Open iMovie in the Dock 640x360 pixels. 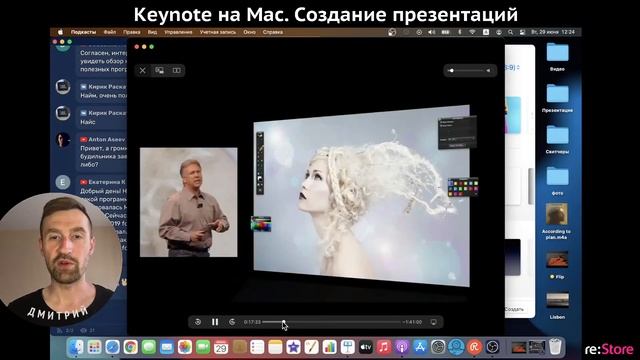point(293,347)
